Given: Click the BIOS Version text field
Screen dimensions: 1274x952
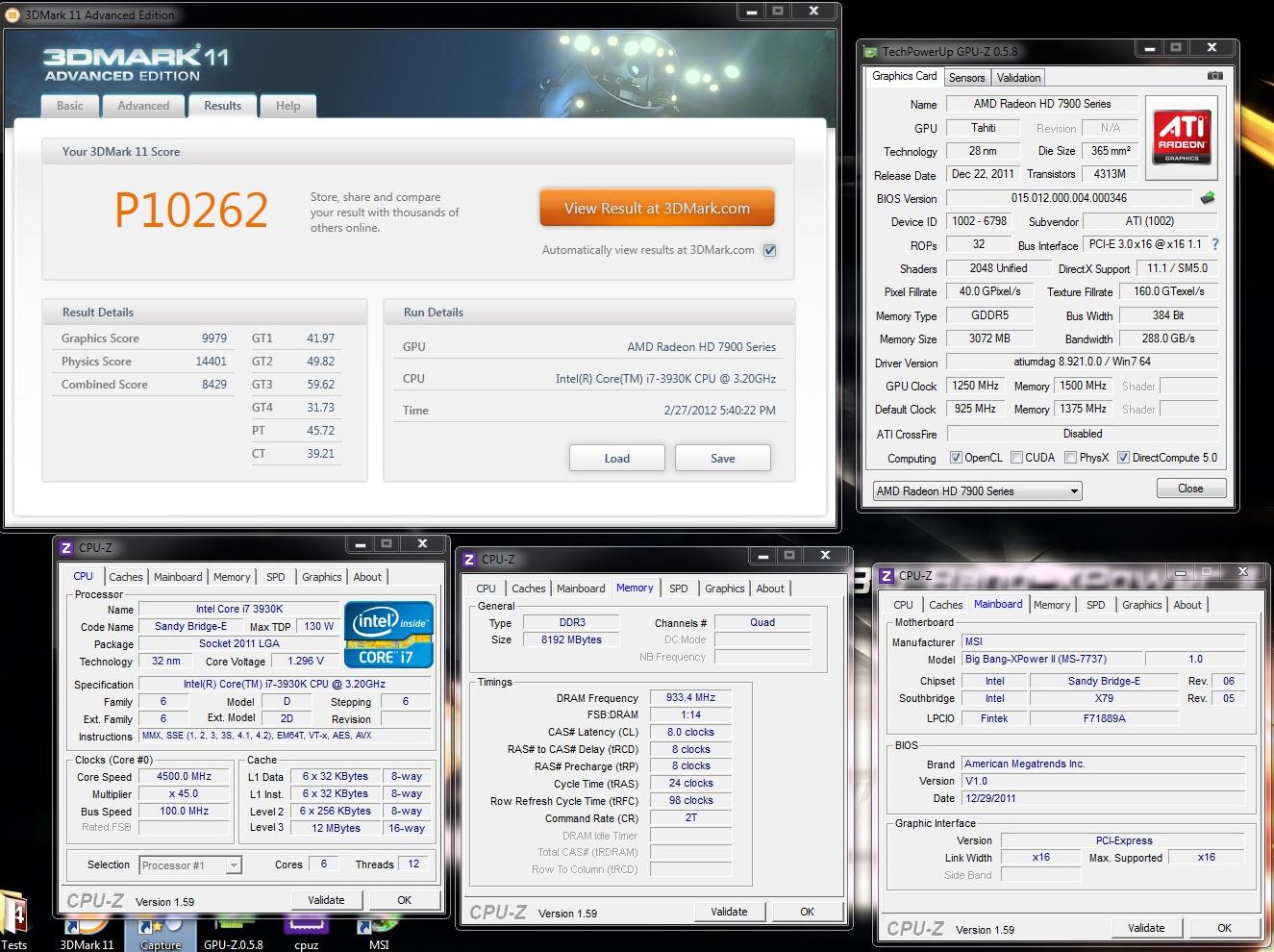Looking at the screenshot, I should (1068, 198).
